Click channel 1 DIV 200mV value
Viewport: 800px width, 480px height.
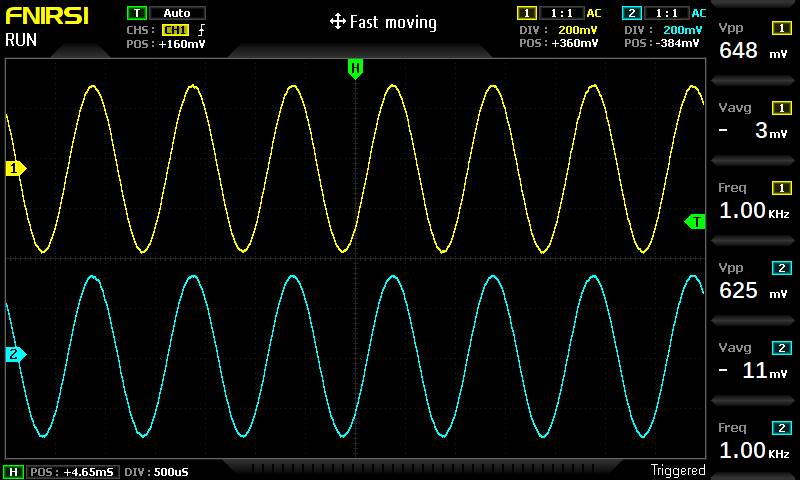(578, 30)
